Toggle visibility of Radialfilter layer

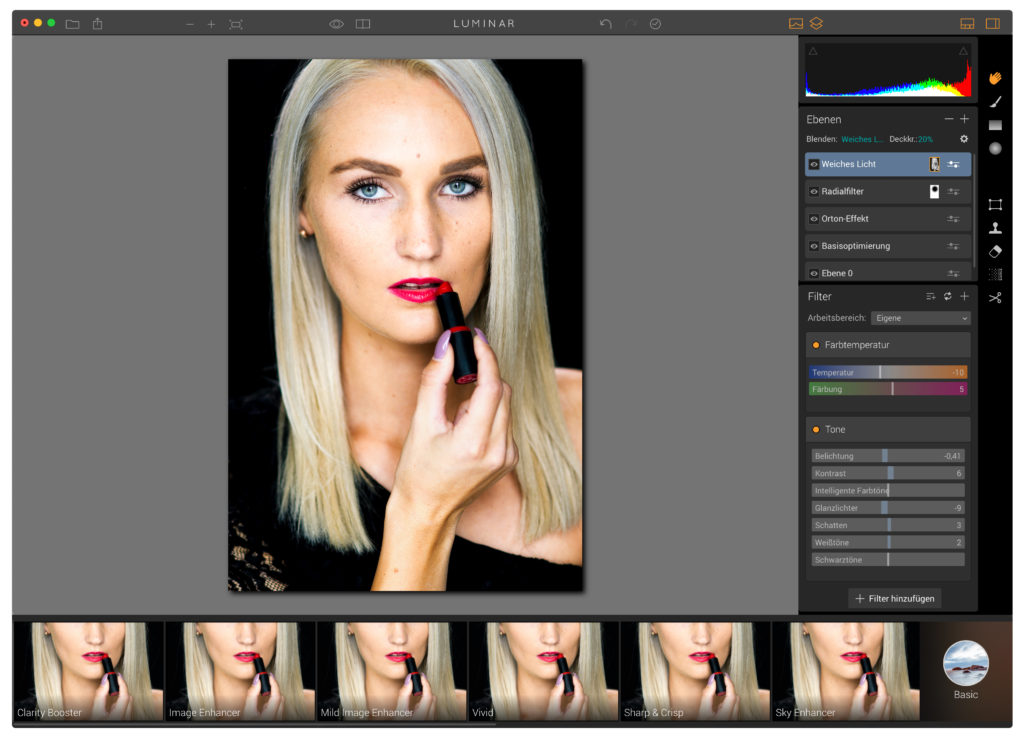(814, 191)
